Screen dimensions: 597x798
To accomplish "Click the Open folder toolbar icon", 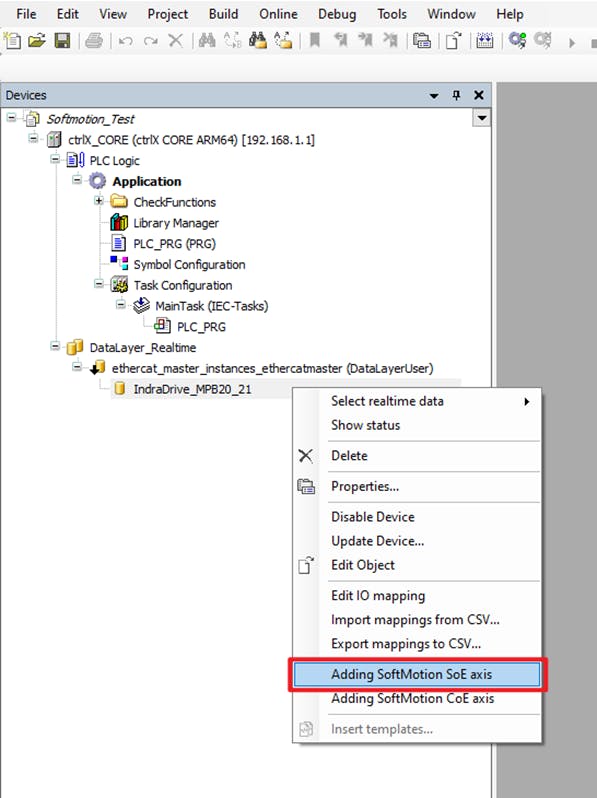I will 37,40.
